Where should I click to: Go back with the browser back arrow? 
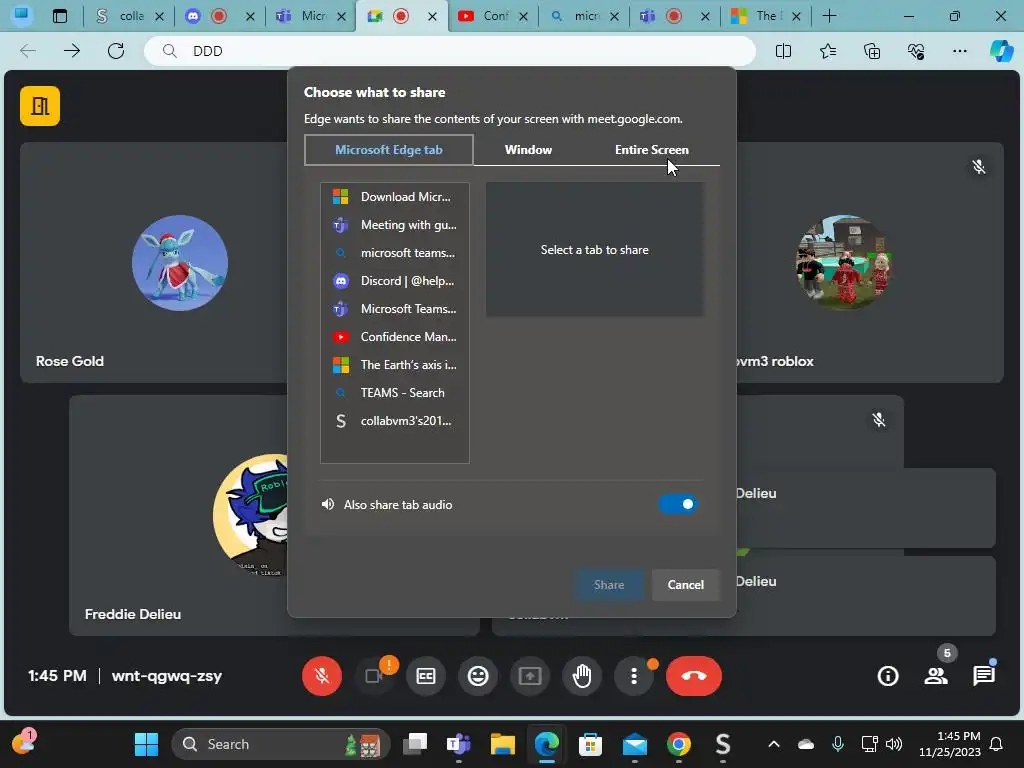click(x=27, y=51)
